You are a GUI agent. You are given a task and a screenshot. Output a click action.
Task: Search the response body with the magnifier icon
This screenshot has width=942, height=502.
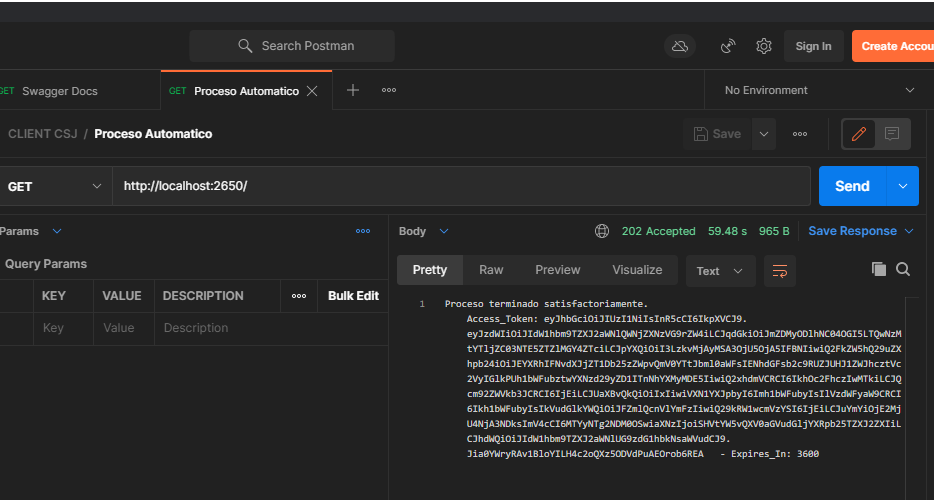[903, 270]
